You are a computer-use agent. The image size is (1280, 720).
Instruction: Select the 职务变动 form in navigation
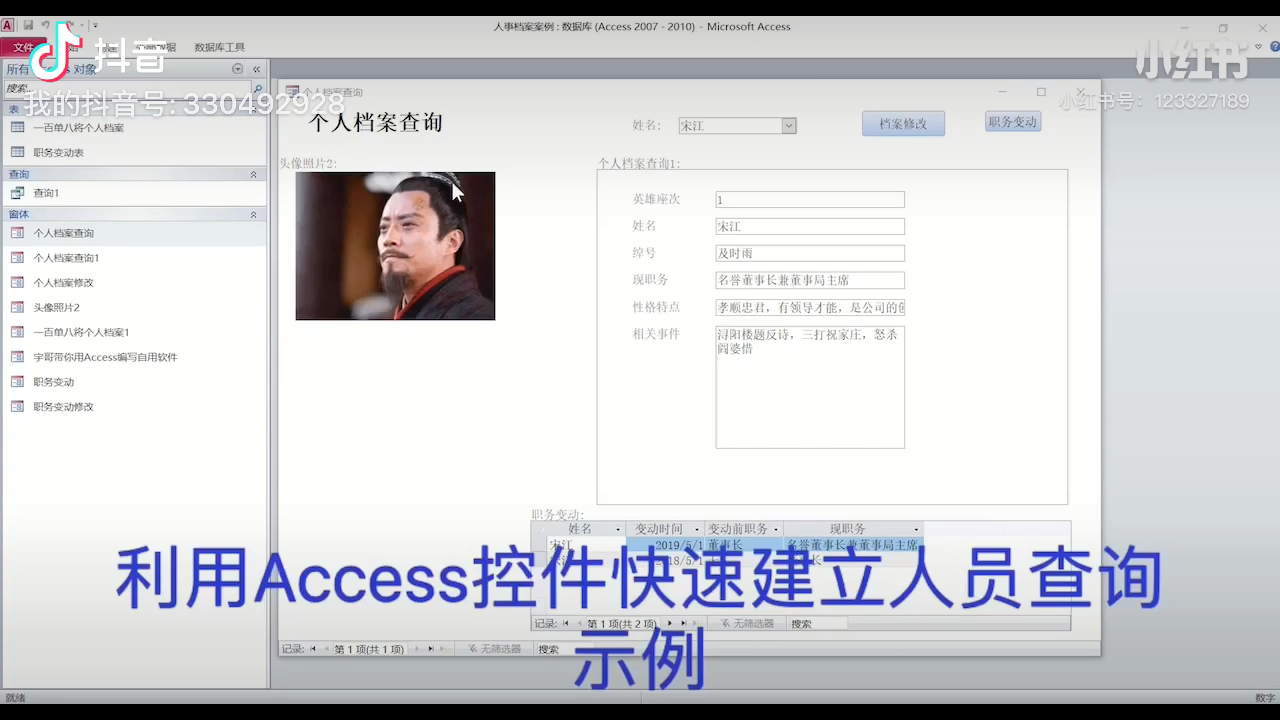[134, 382]
